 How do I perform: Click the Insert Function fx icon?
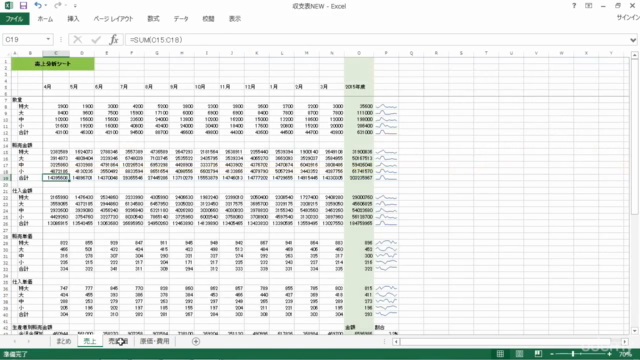[x=114, y=40]
